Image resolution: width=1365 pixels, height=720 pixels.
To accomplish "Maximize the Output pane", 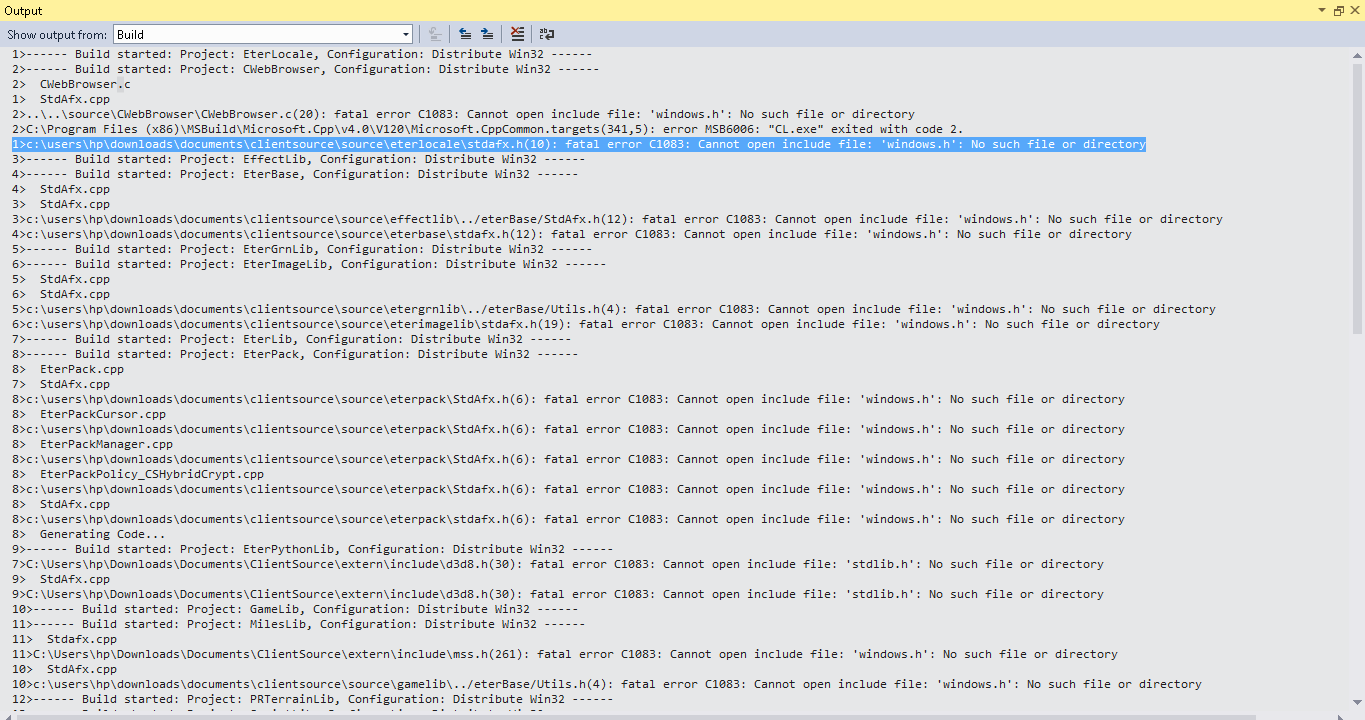I will (x=1339, y=10).
